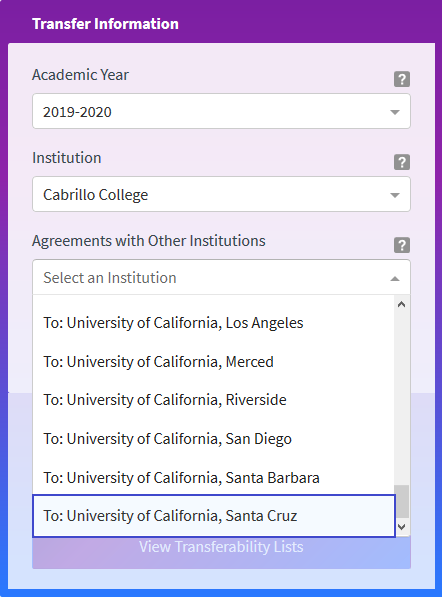Click the dropdown list scroll up arrow
Screen dimensions: 442x597
[x=401, y=304]
